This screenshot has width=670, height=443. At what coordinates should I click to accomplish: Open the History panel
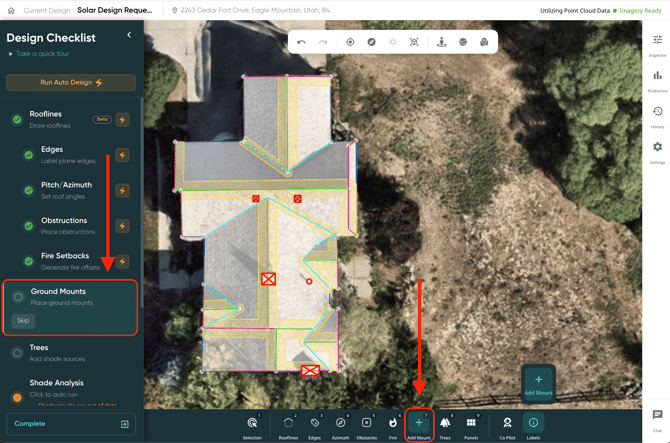tap(657, 116)
